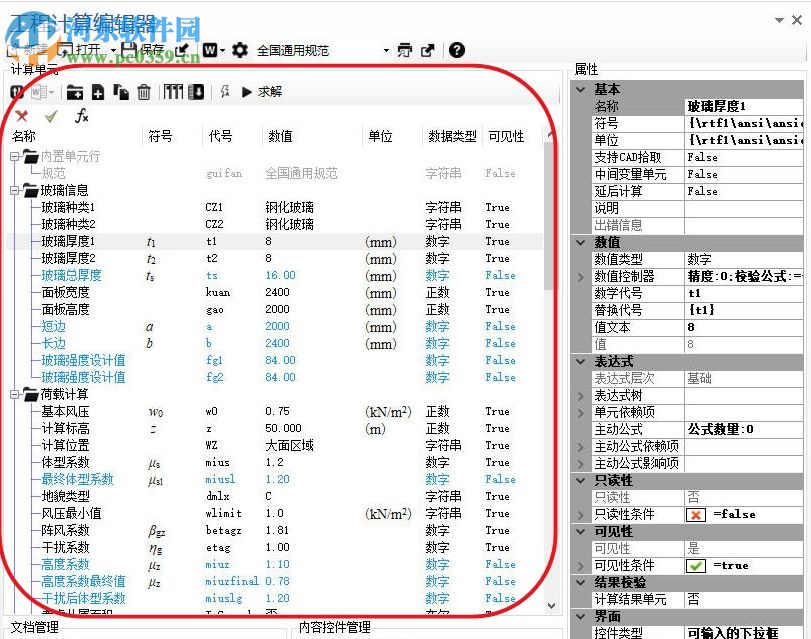Click the Word export (W) toolbar icon
This screenshot has width=811, height=639.
(x=209, y=49)
